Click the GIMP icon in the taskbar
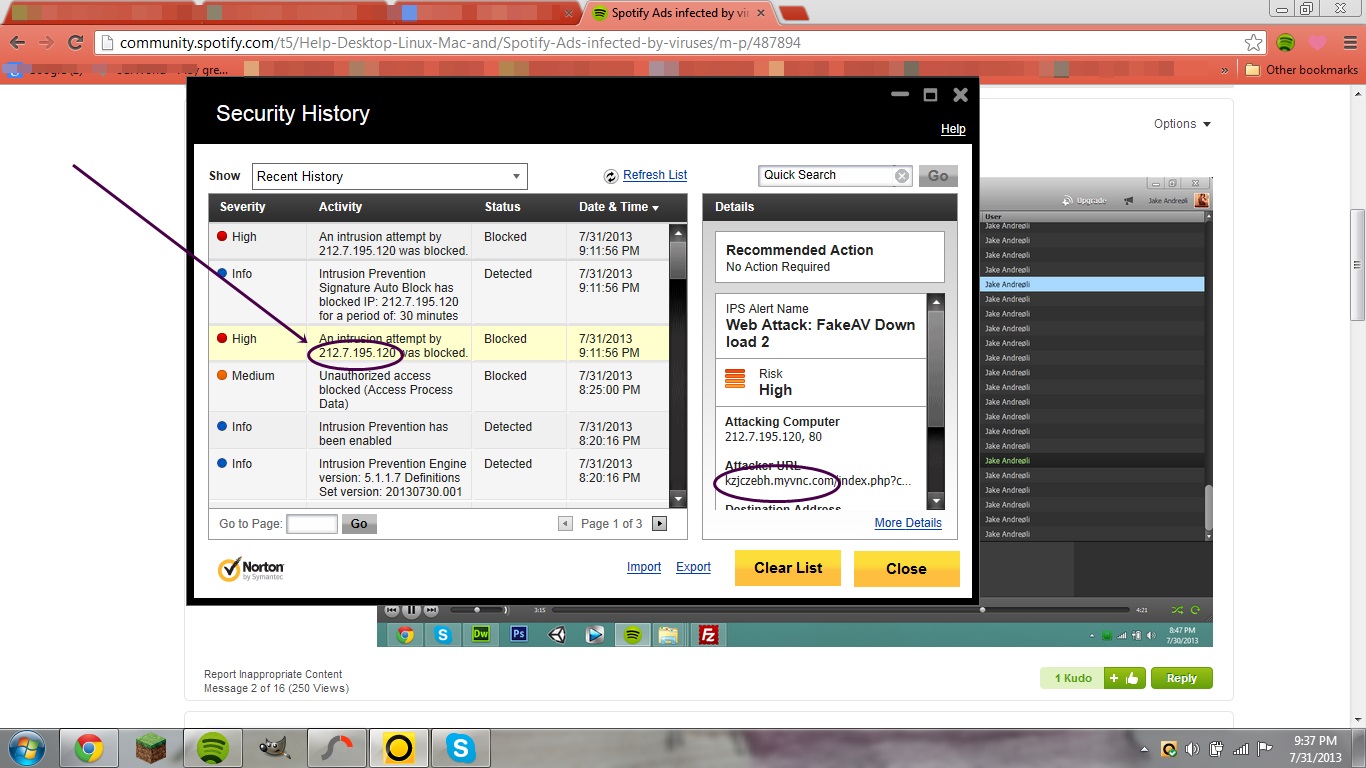The image size is (1366, 768). pos(274,748)
